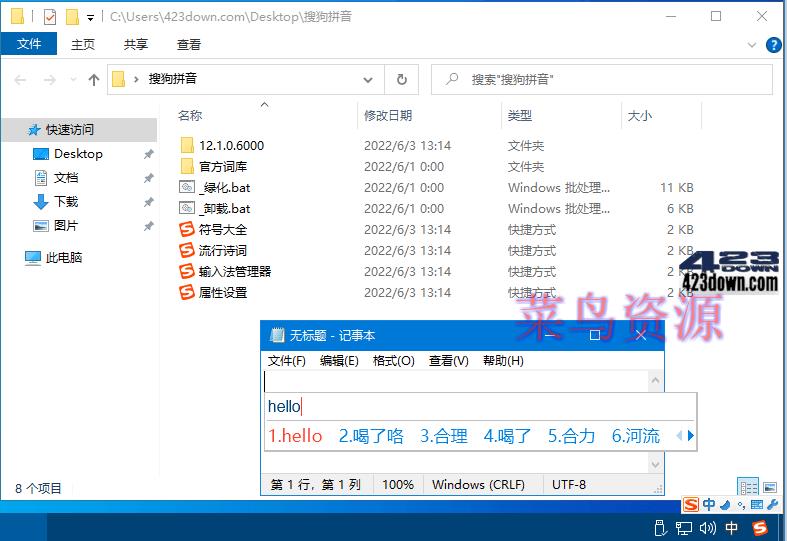Open Notepad 格式(O) menu

(x=394, y=361)
